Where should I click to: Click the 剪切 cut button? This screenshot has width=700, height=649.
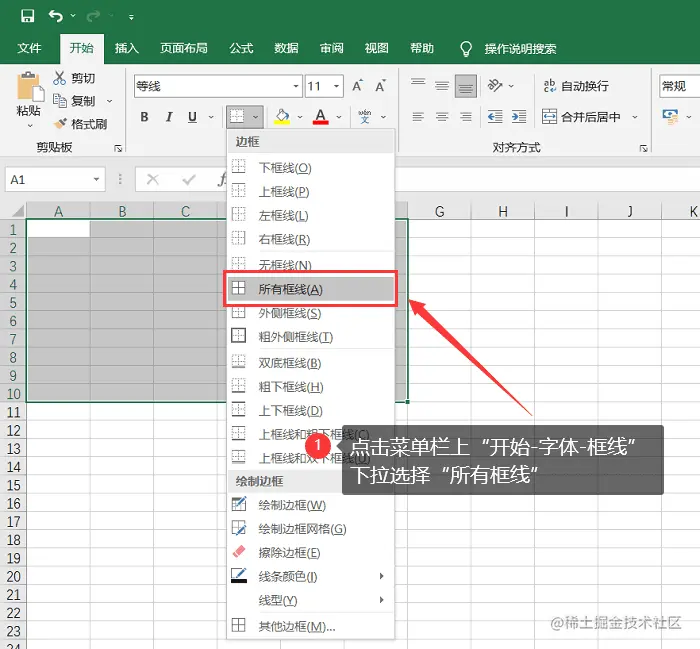pyautogui.click(x=74, y=78)
